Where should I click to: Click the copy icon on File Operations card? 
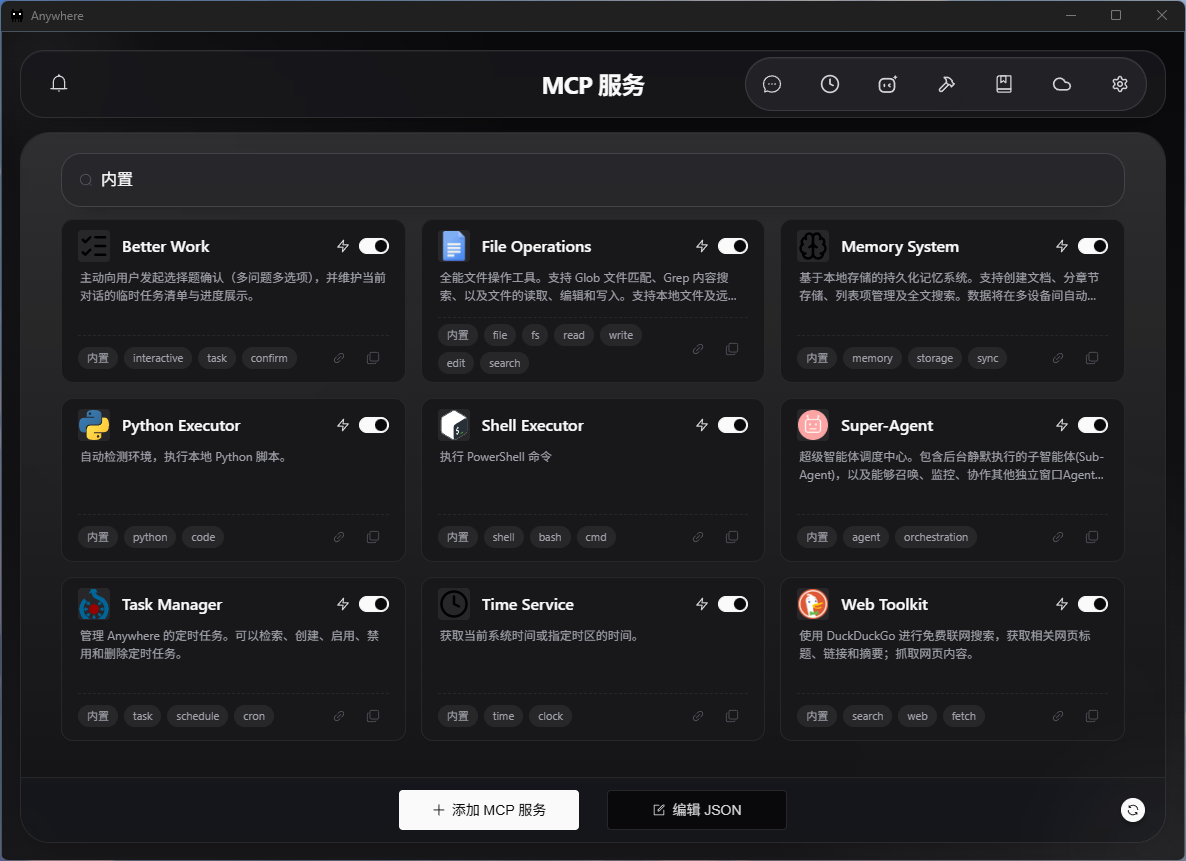(732, 349)
